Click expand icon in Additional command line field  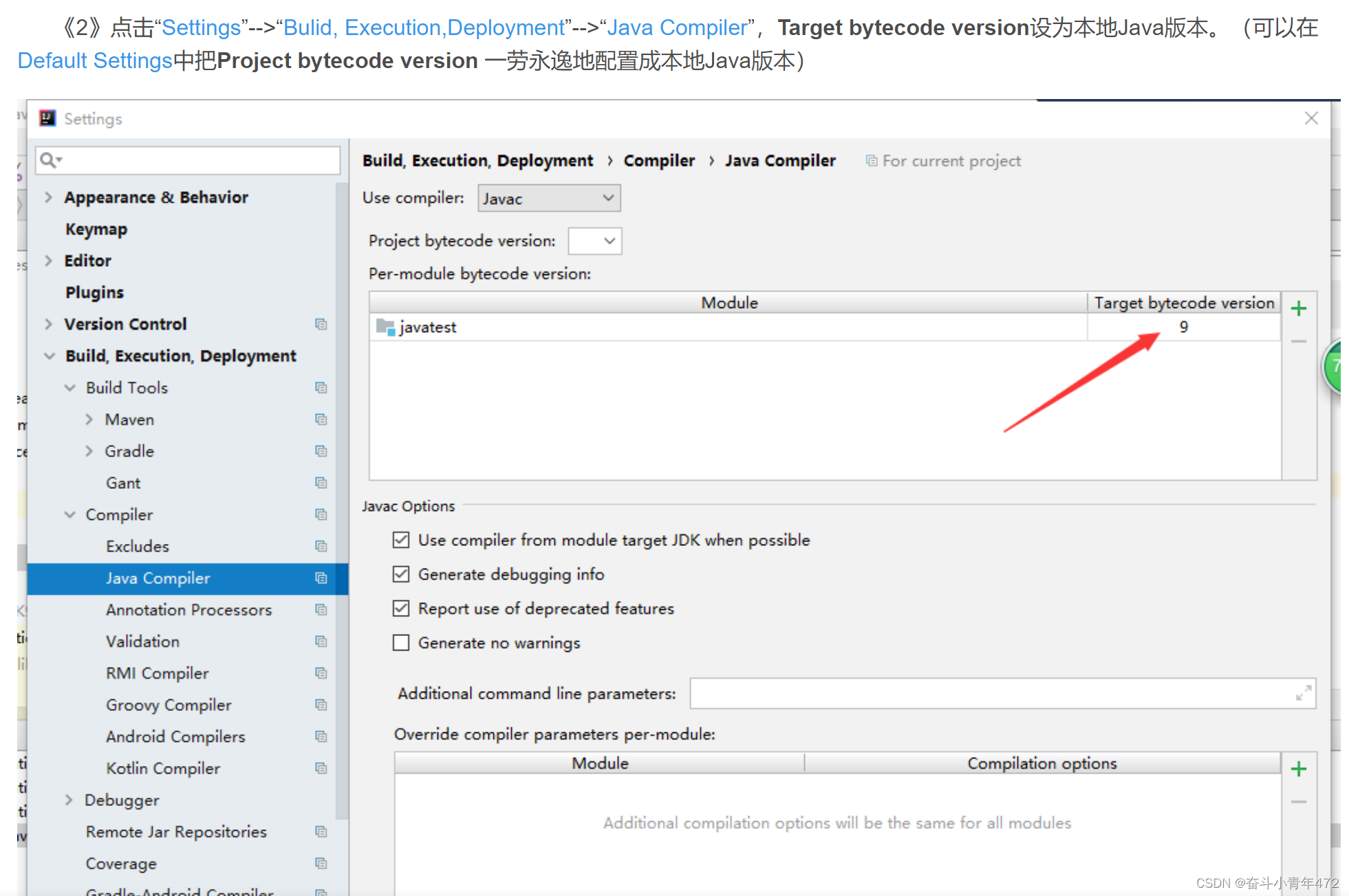click(x=1303, y=693)
